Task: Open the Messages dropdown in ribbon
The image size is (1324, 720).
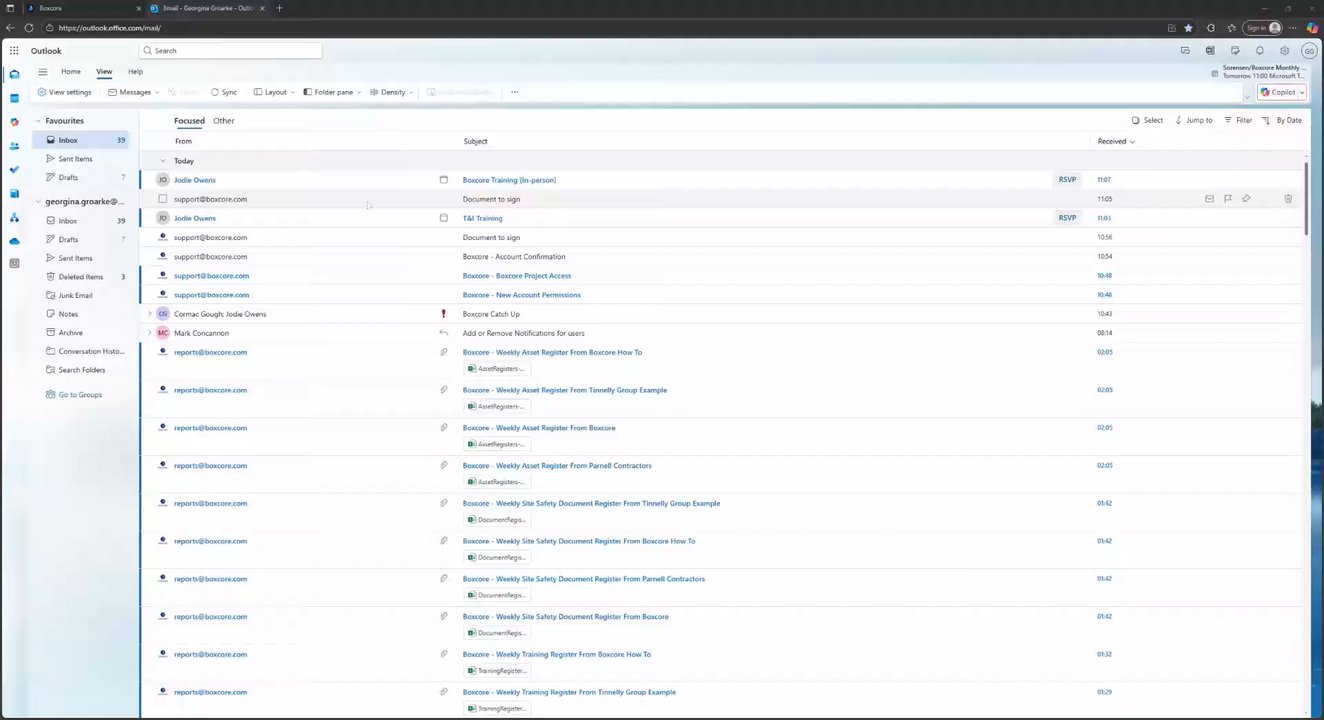Action: (134, 92)
